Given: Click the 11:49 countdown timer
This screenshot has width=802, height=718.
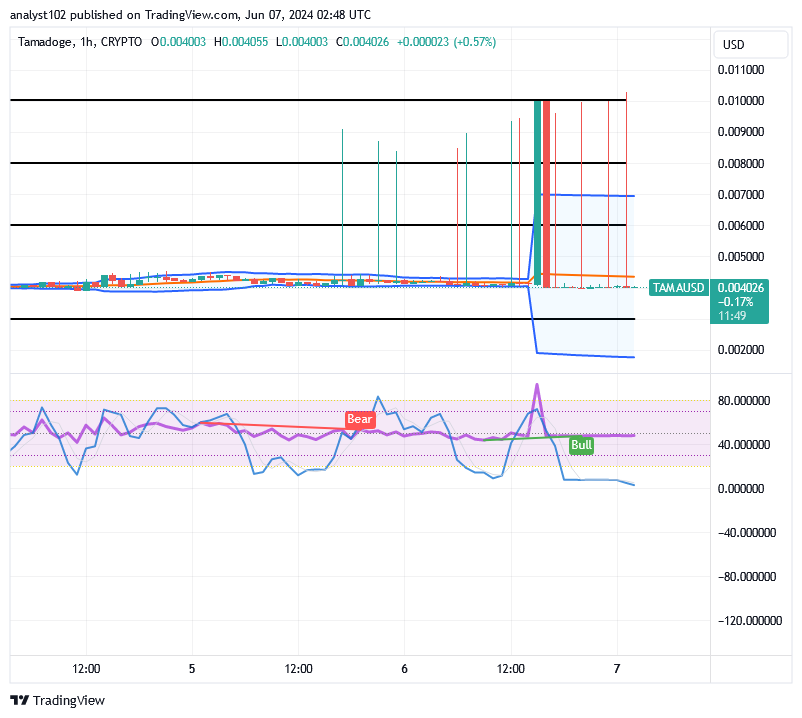Looking at the screenshot, I should 732,316.
